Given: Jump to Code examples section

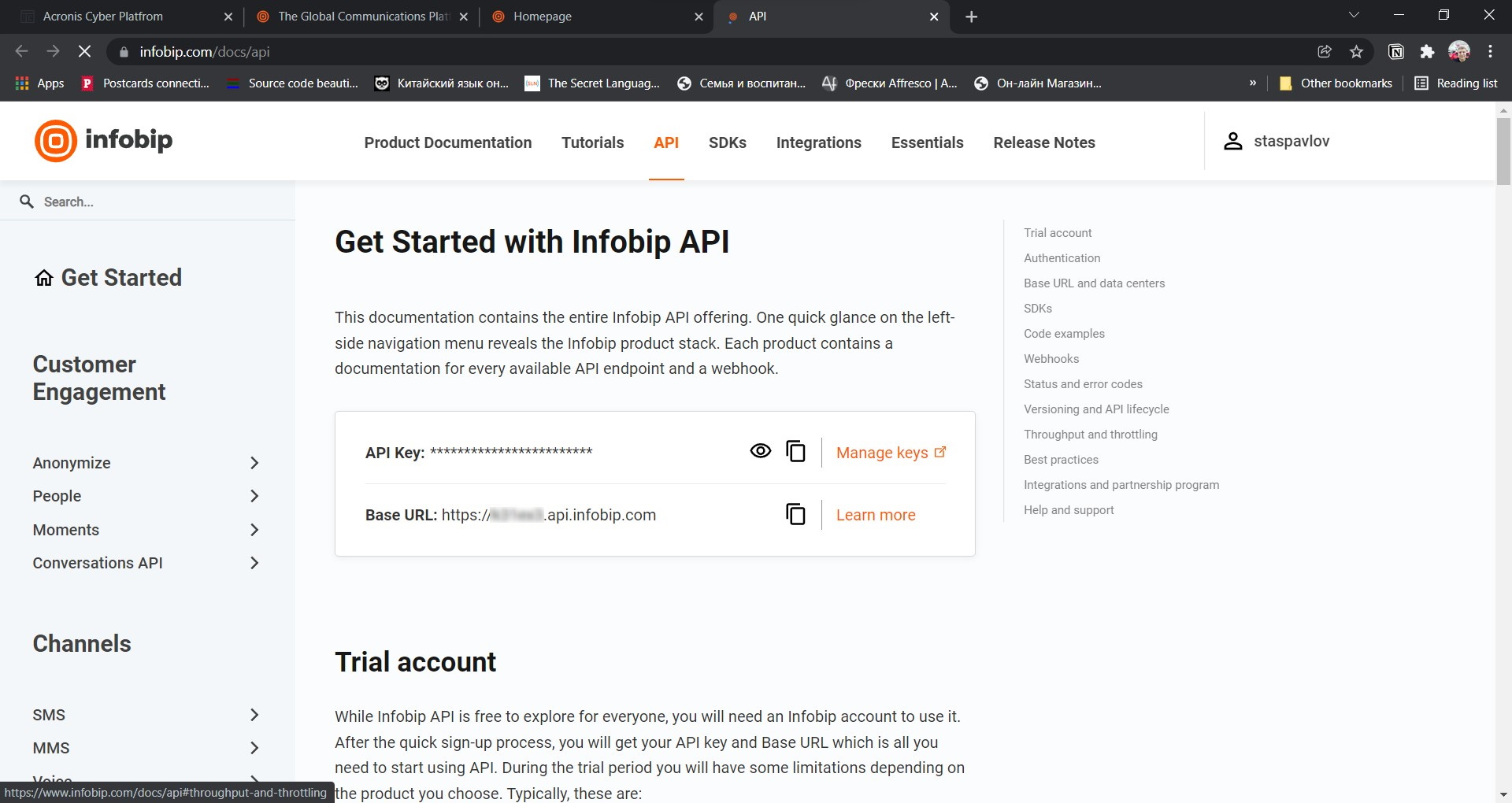Looking at the screenshot, I should coord(1064,334).
